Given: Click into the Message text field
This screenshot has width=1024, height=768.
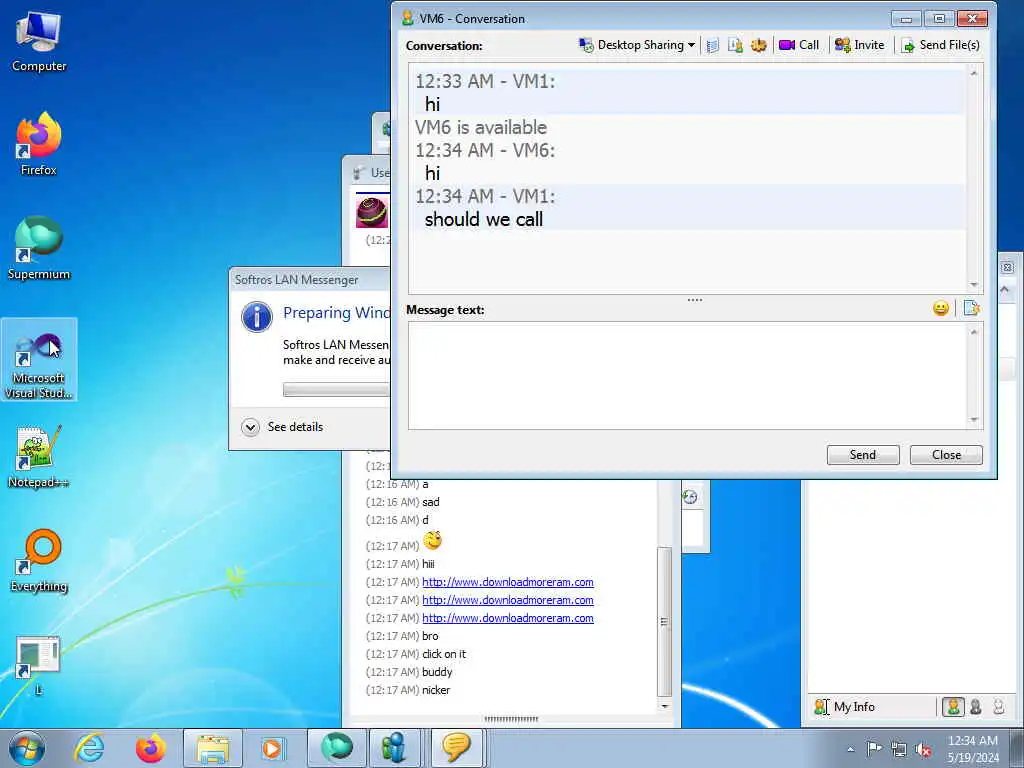Looking at the screenshot, I should point(688,376).
